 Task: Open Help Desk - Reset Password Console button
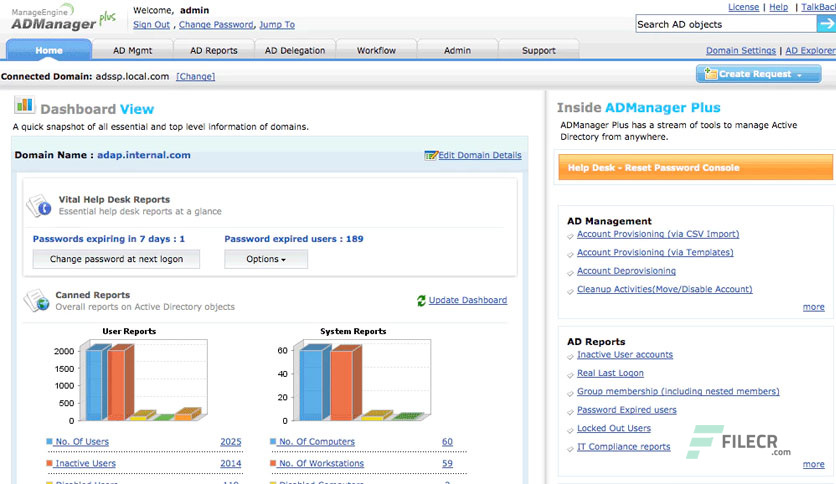pyautogui.click(x=695, y=167)
